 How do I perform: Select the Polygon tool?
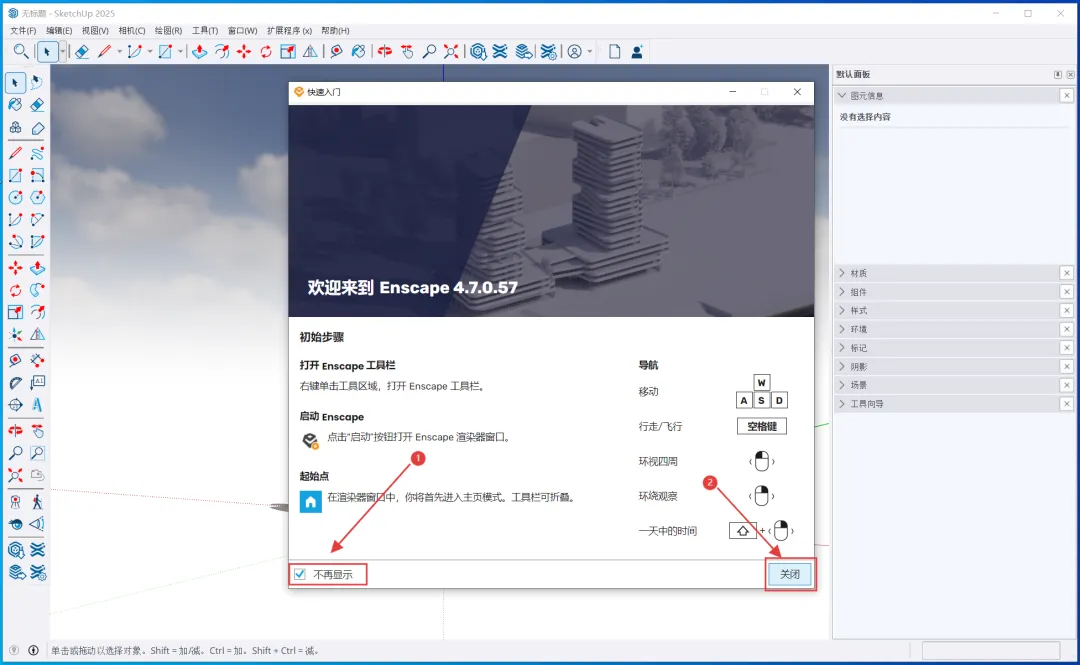pyautogui.click(x=37, y=198)
